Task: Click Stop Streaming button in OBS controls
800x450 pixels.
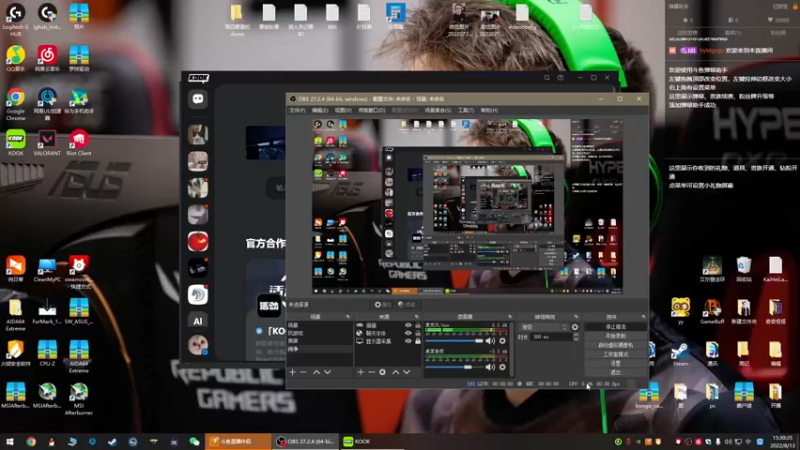Action: (x=616, y=327)
